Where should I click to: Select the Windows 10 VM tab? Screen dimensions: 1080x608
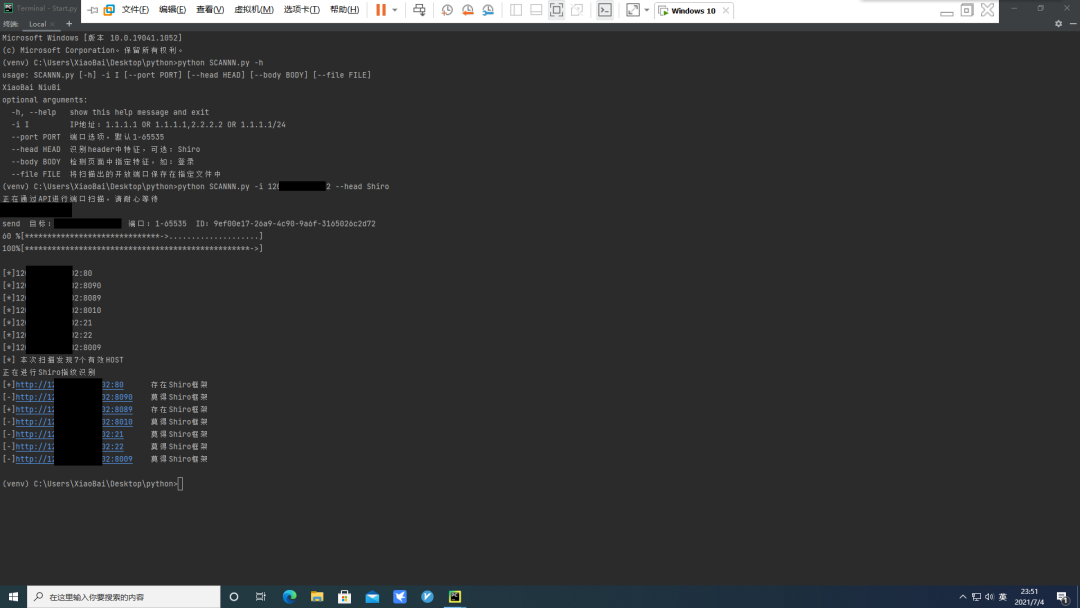coord(692,11)
